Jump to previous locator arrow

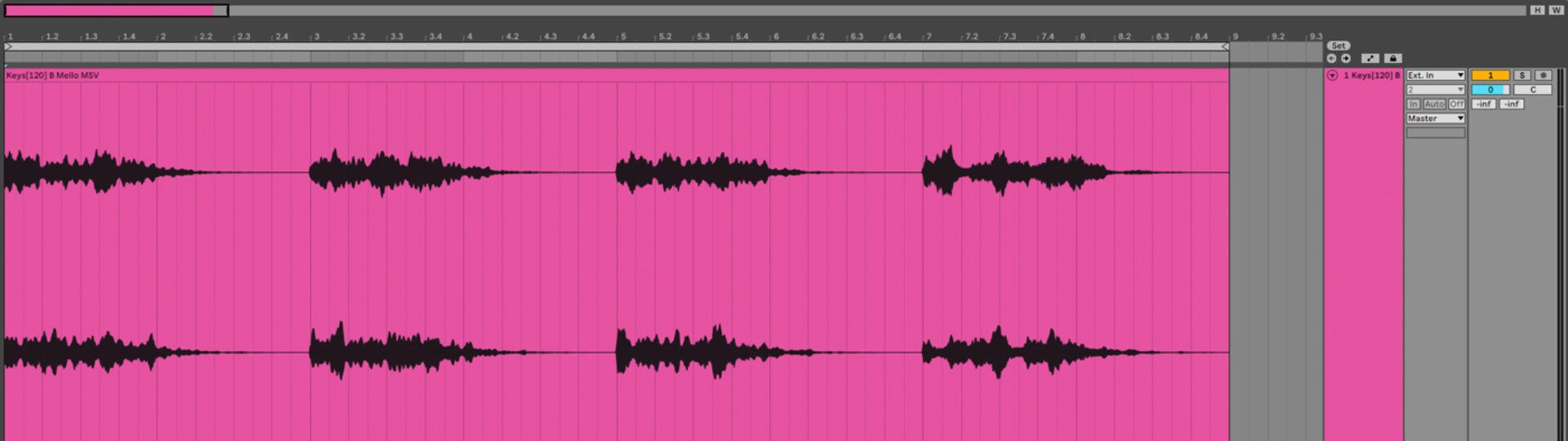1332,58
